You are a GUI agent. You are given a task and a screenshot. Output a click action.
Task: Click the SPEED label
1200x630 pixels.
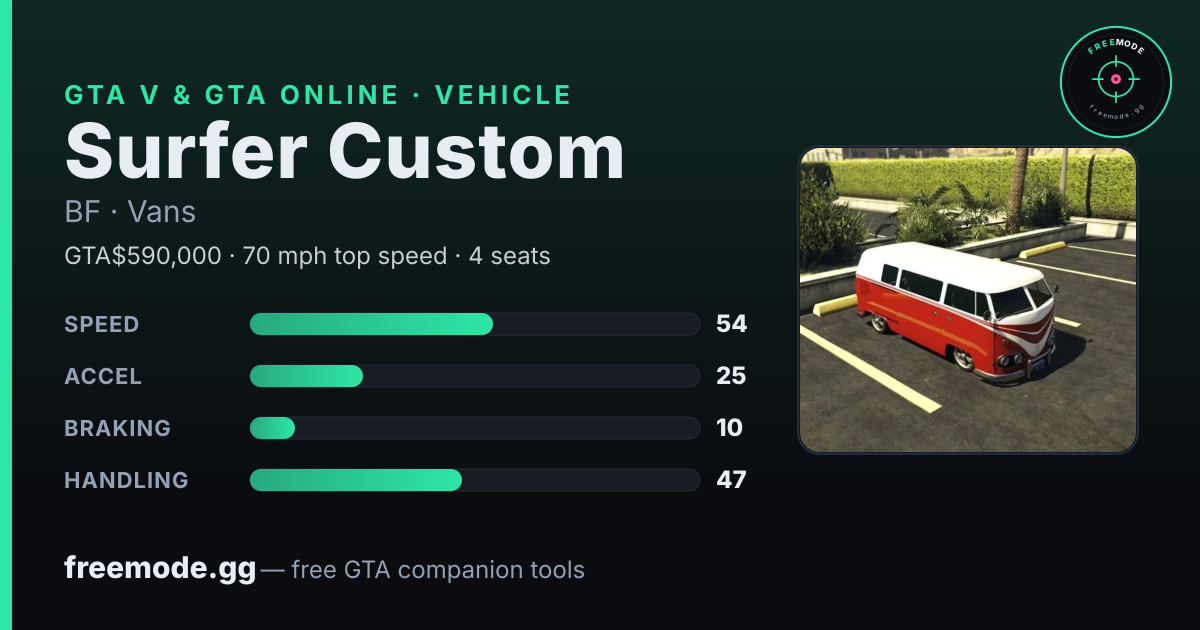click(102, 324)
